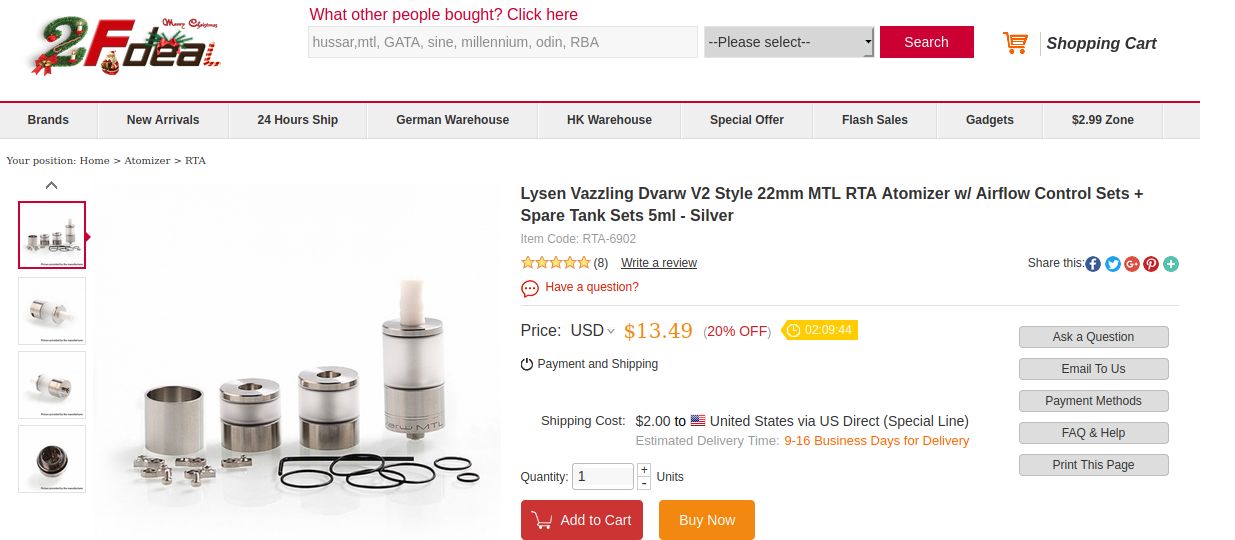
Task: Increase quantity with plus stepper
Action: 644,469
